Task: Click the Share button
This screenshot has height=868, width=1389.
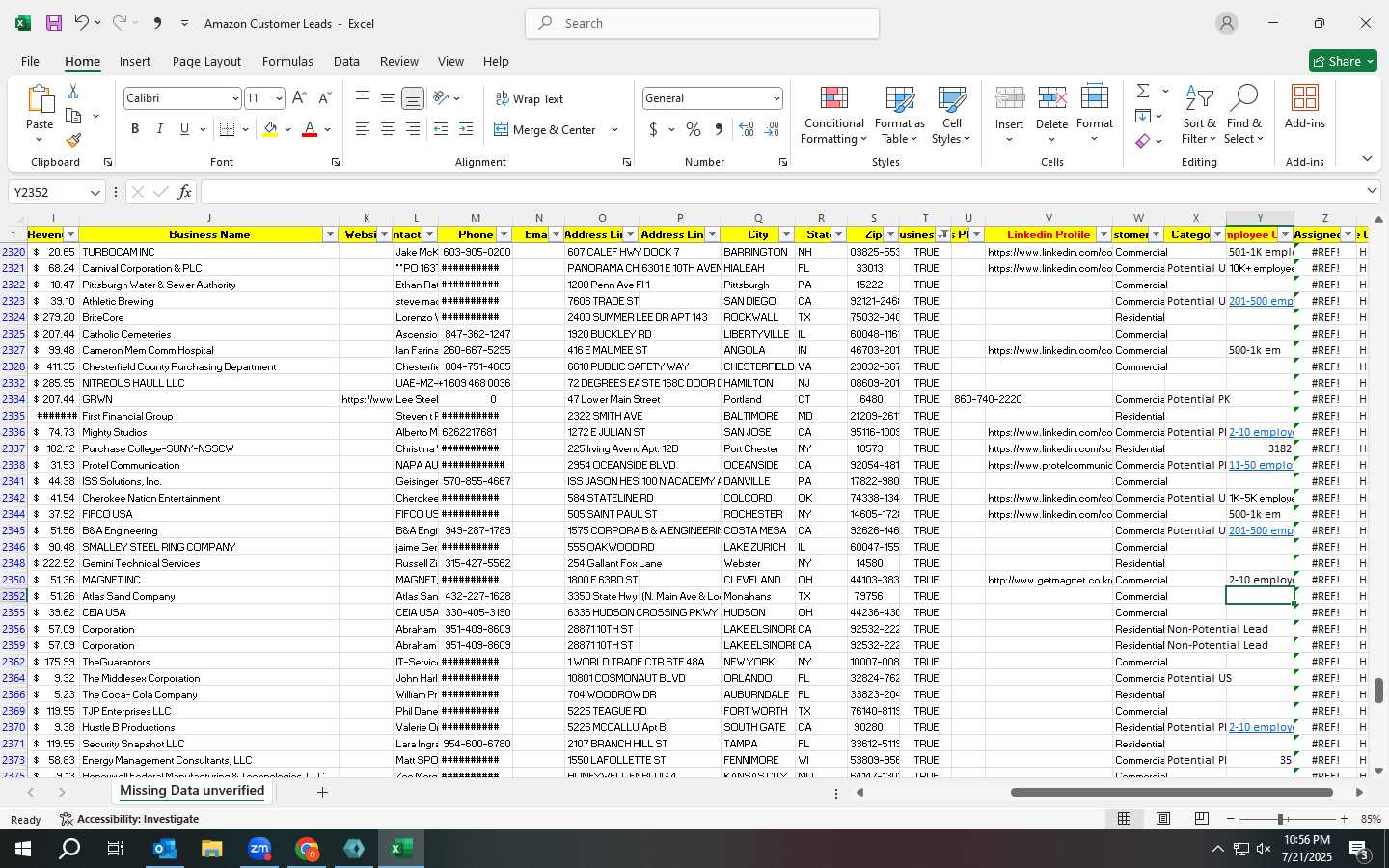Action: (x=1343, y=61)
